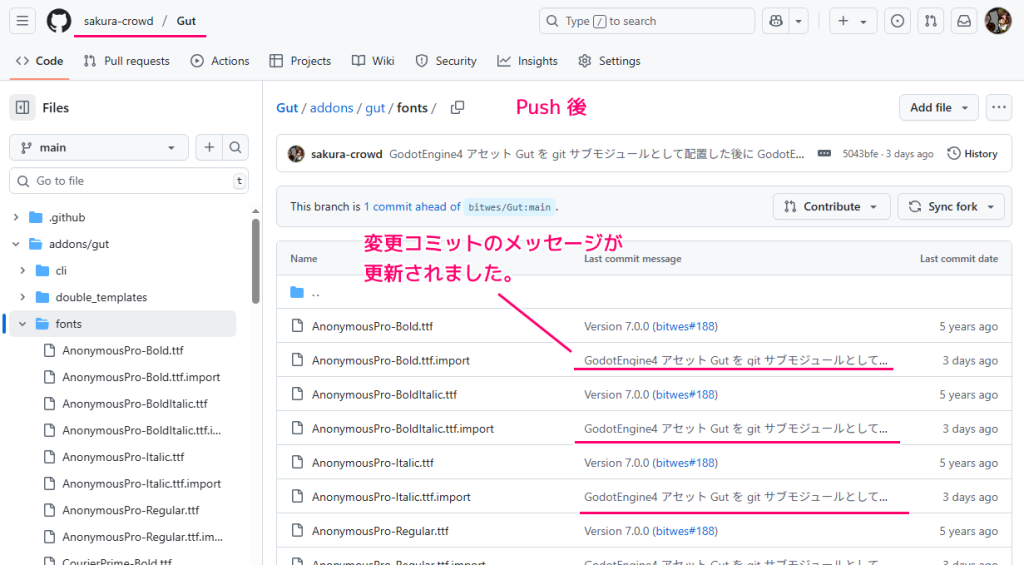Viewport: 1024px width, 565px height.
Task: Select AnonymousPro-Italic.ttf in the file tree
Action: click(x=123, y=457)
